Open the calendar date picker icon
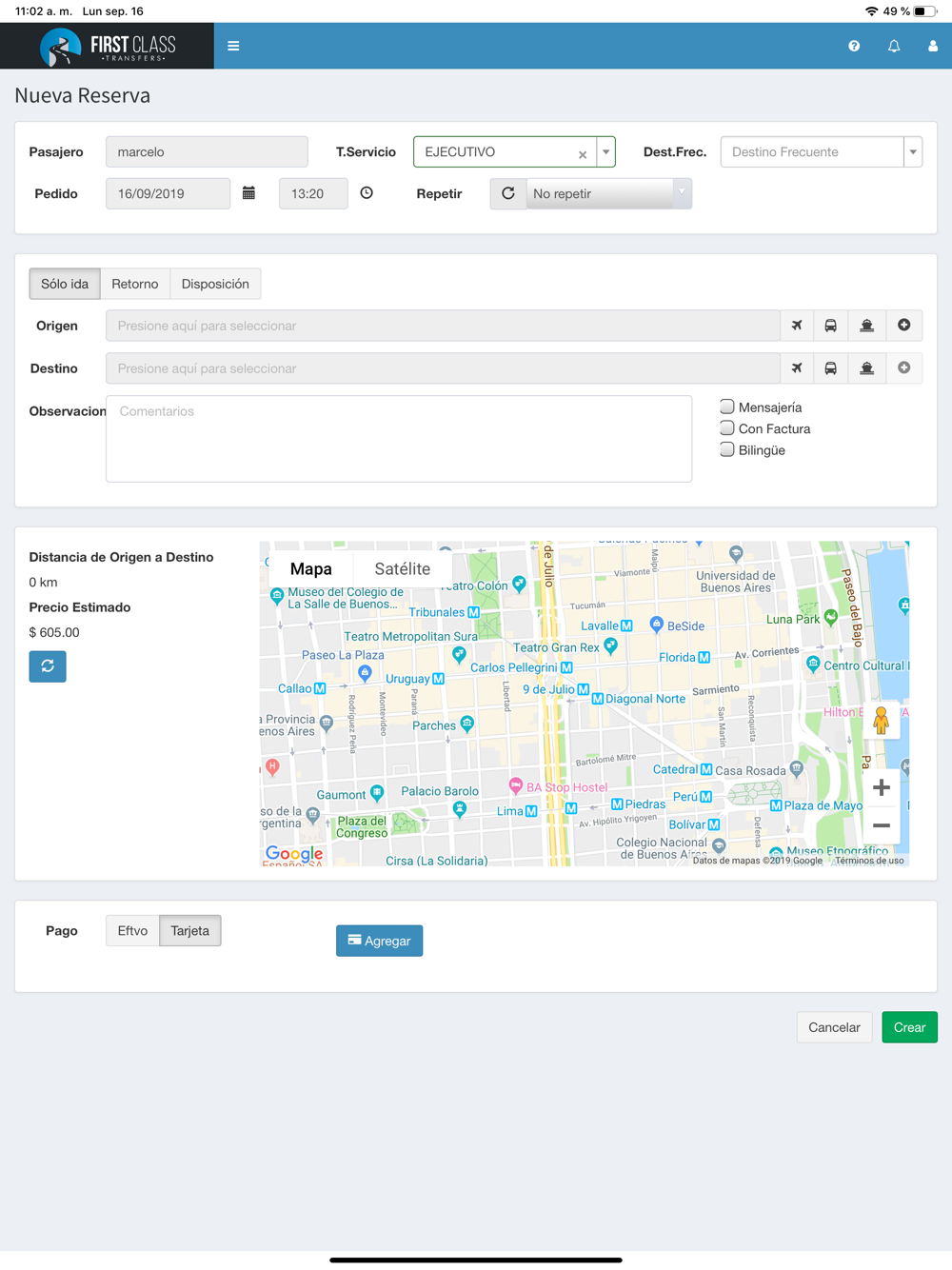This screenshot has height=1270, width=952. click(x=249, y=193)
